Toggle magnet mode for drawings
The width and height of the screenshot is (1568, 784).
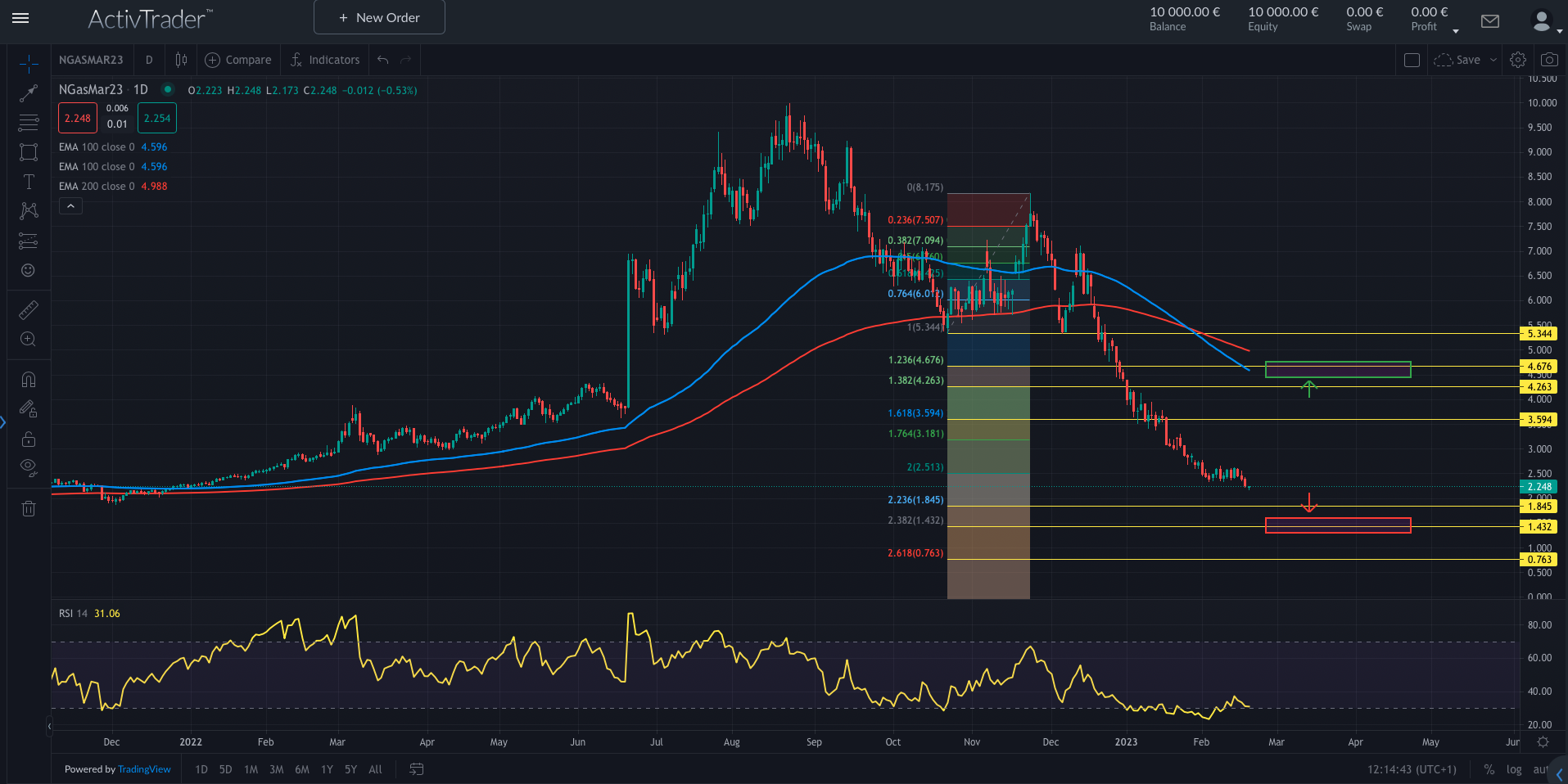tap(29, 380)
